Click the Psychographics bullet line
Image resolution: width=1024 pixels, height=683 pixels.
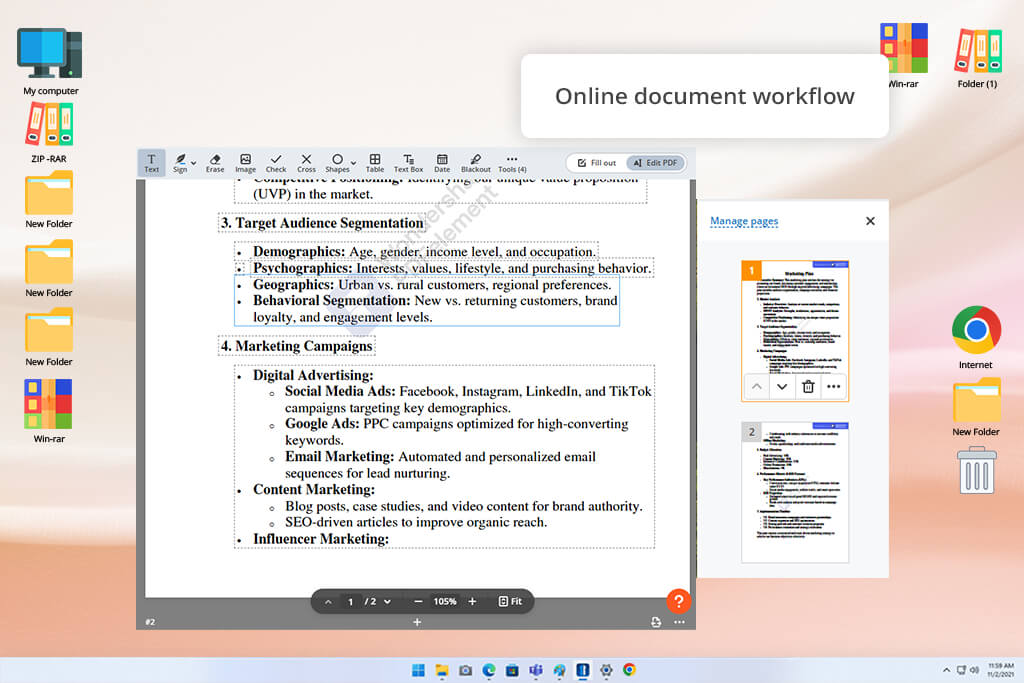point(452,268)
